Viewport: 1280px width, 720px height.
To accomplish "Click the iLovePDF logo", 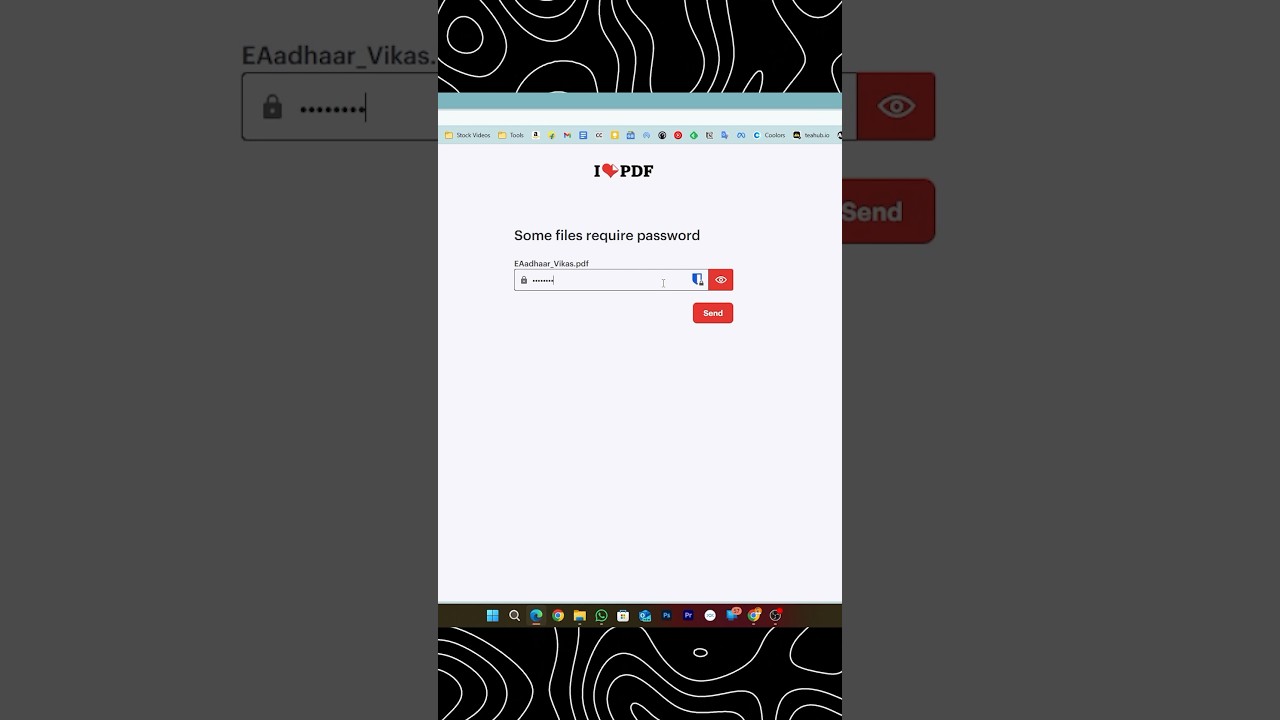I will click(x=623, y=171).
